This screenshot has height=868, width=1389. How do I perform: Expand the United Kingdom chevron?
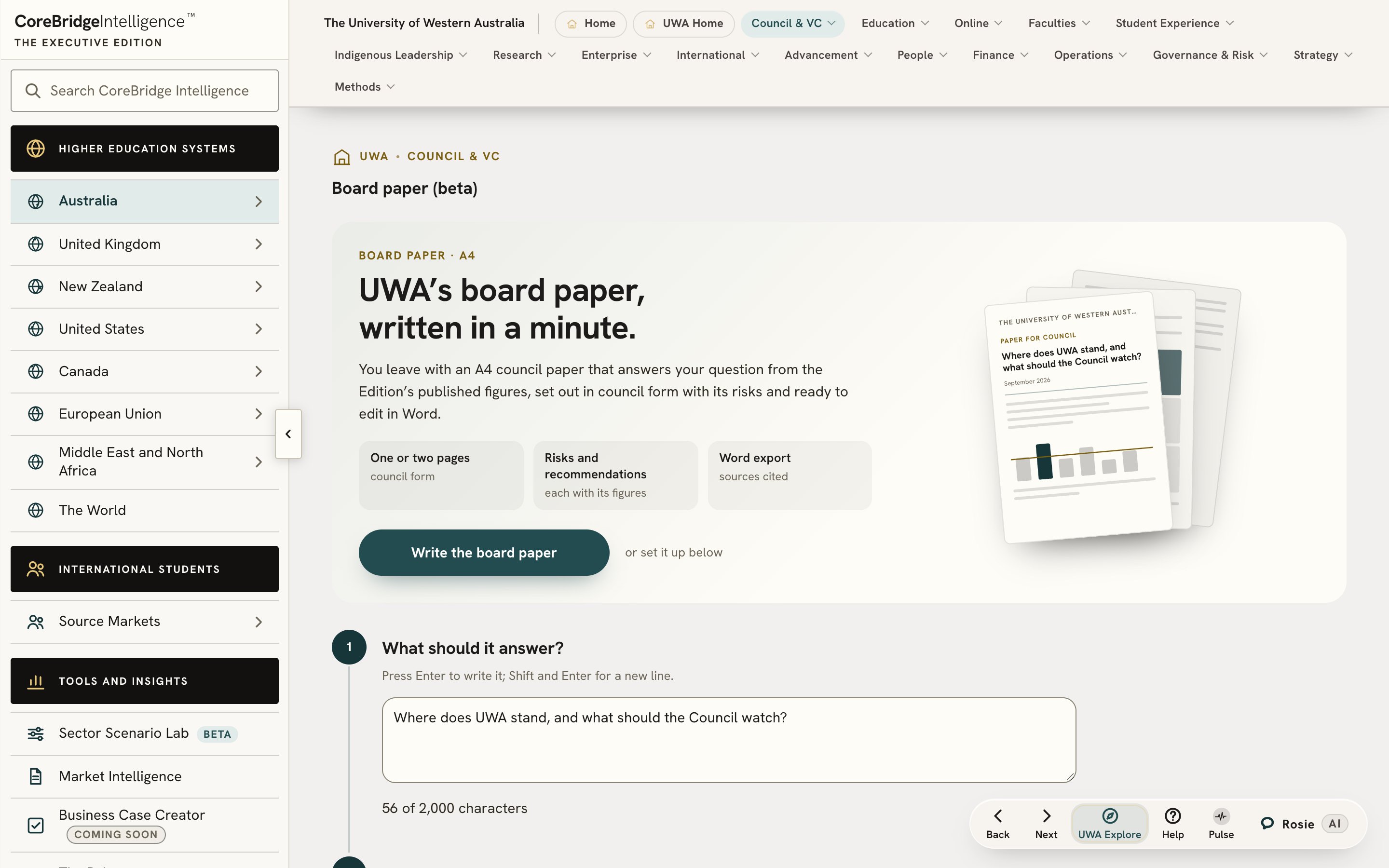[259, 244]
